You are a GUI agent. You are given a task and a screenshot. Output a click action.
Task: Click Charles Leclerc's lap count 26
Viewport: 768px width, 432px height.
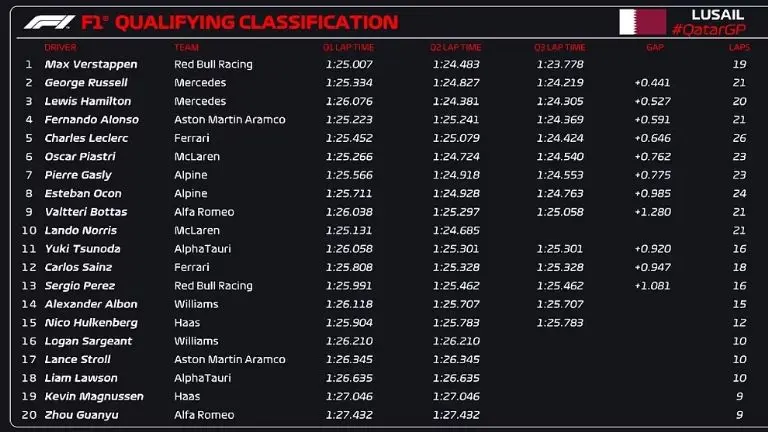coord(739,138)
